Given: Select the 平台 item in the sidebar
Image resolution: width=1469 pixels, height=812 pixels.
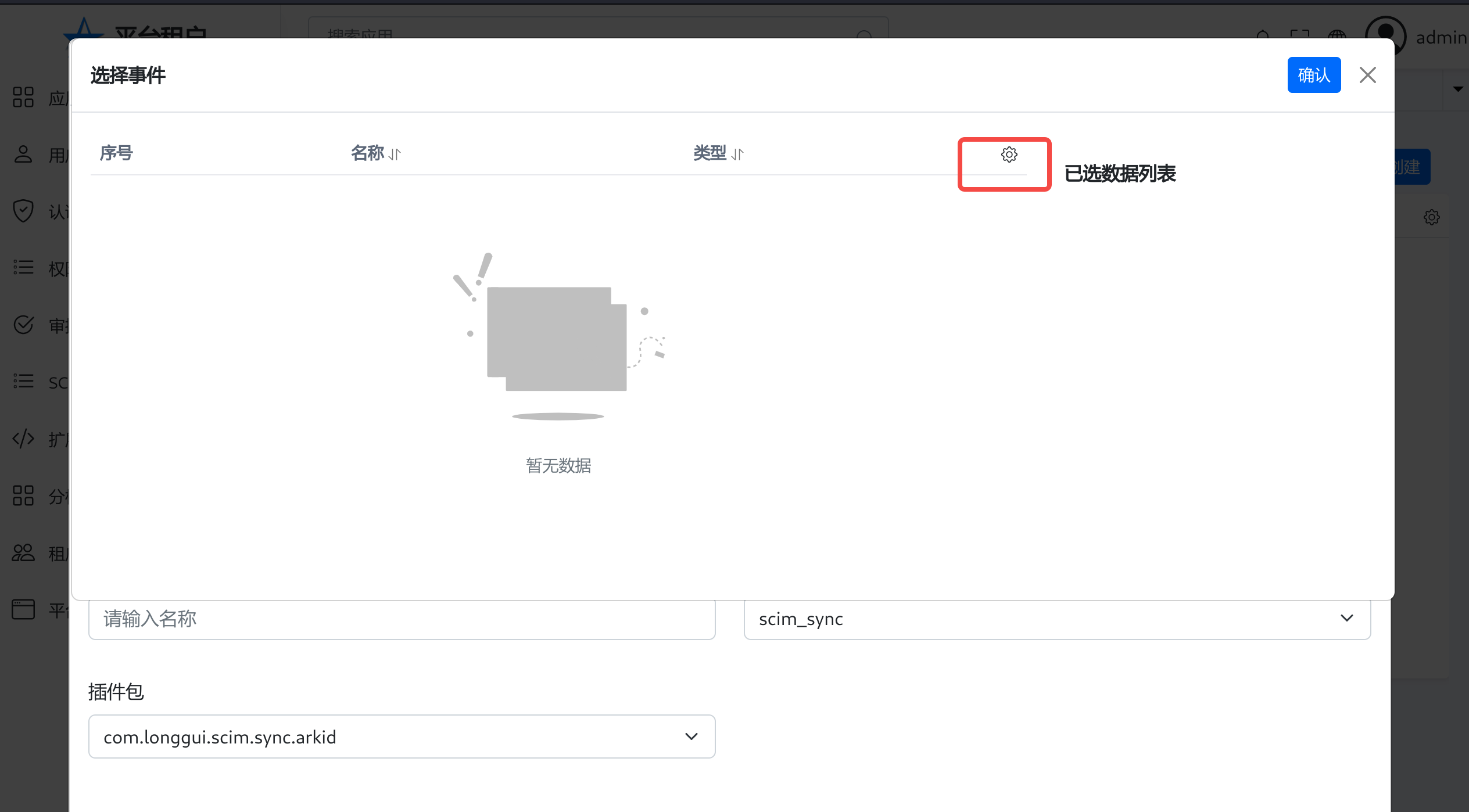Looking at the screenshot, I should (x=23, y=609).
